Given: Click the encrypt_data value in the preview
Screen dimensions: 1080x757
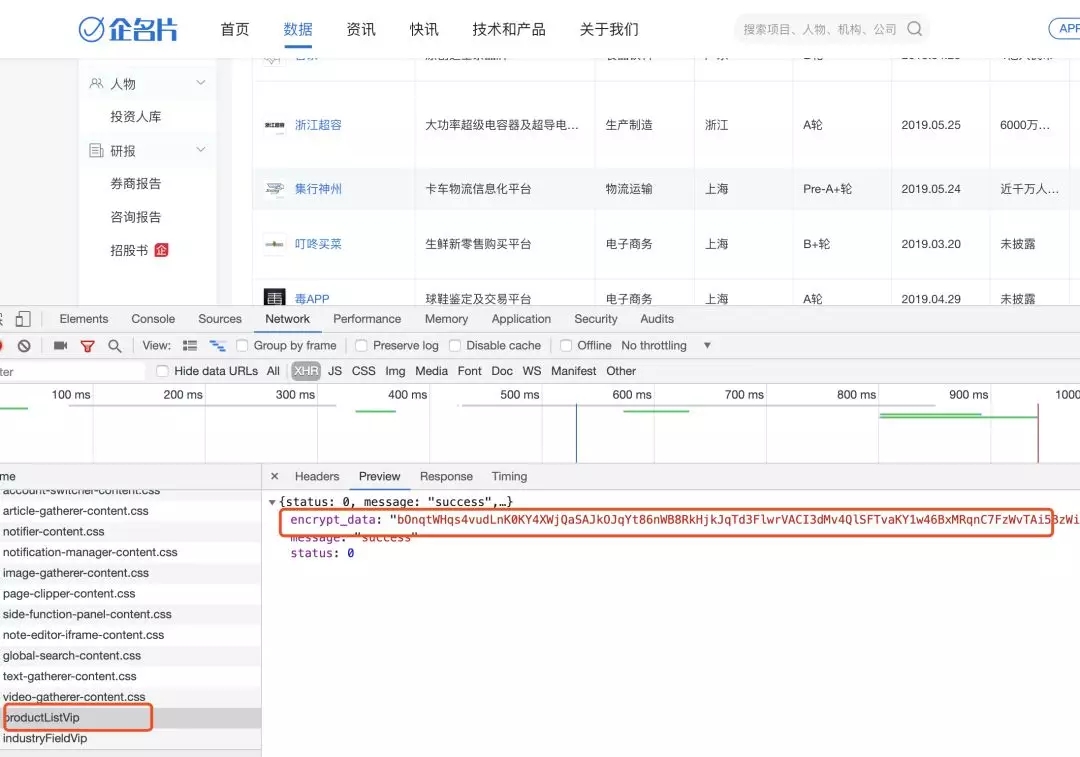Looking at the screenshot, I should pyautogui.click(x=734, y=520).
